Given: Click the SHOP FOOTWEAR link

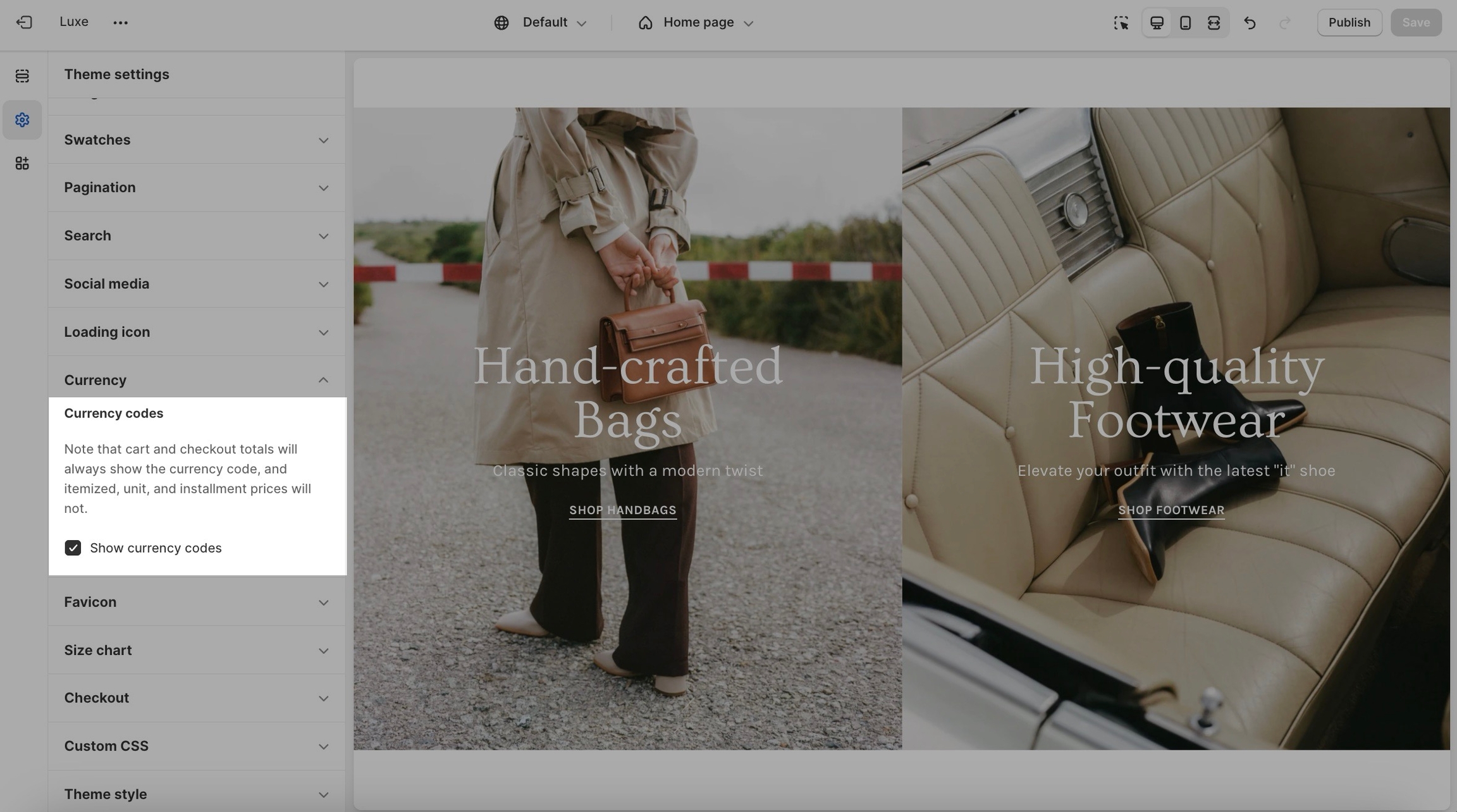Looking at the screenshot, I should click(1171, 510).
